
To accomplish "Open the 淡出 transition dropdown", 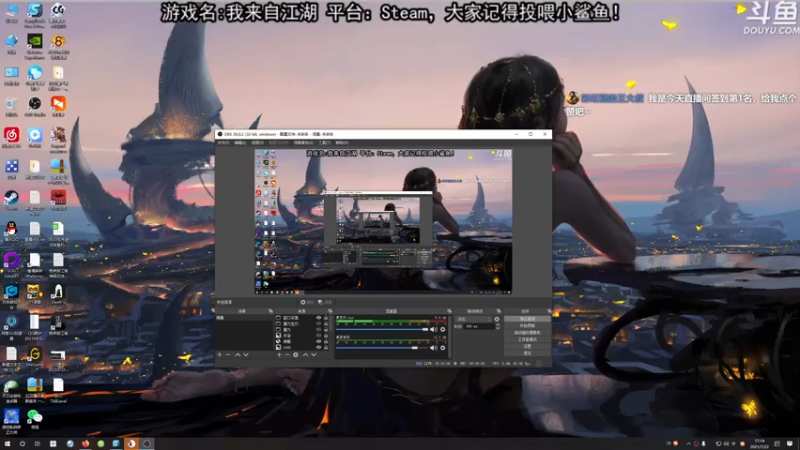I will pos(474,319).
